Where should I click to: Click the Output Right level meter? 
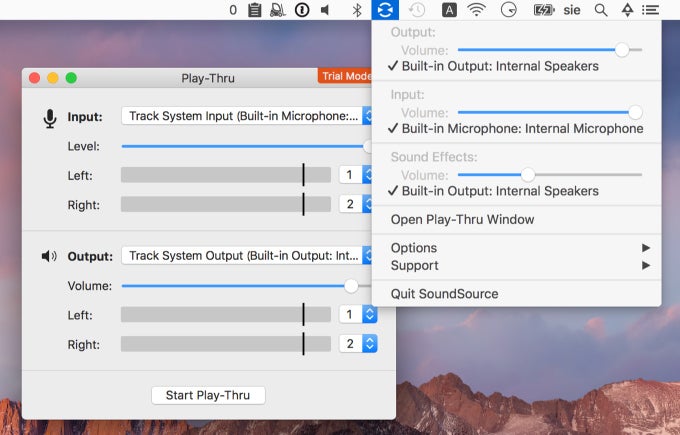tap(226, 344)
